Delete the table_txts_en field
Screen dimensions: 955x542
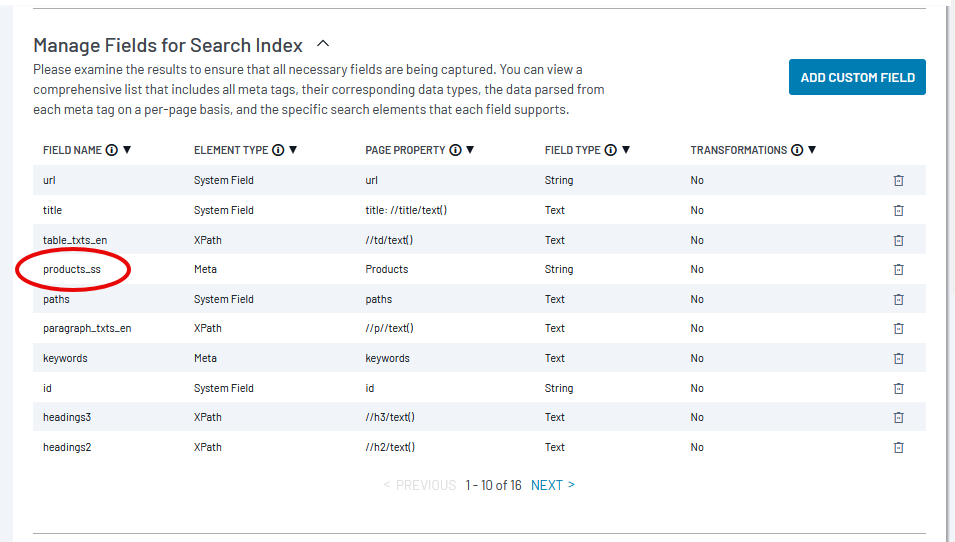click(x=898, y=240)
